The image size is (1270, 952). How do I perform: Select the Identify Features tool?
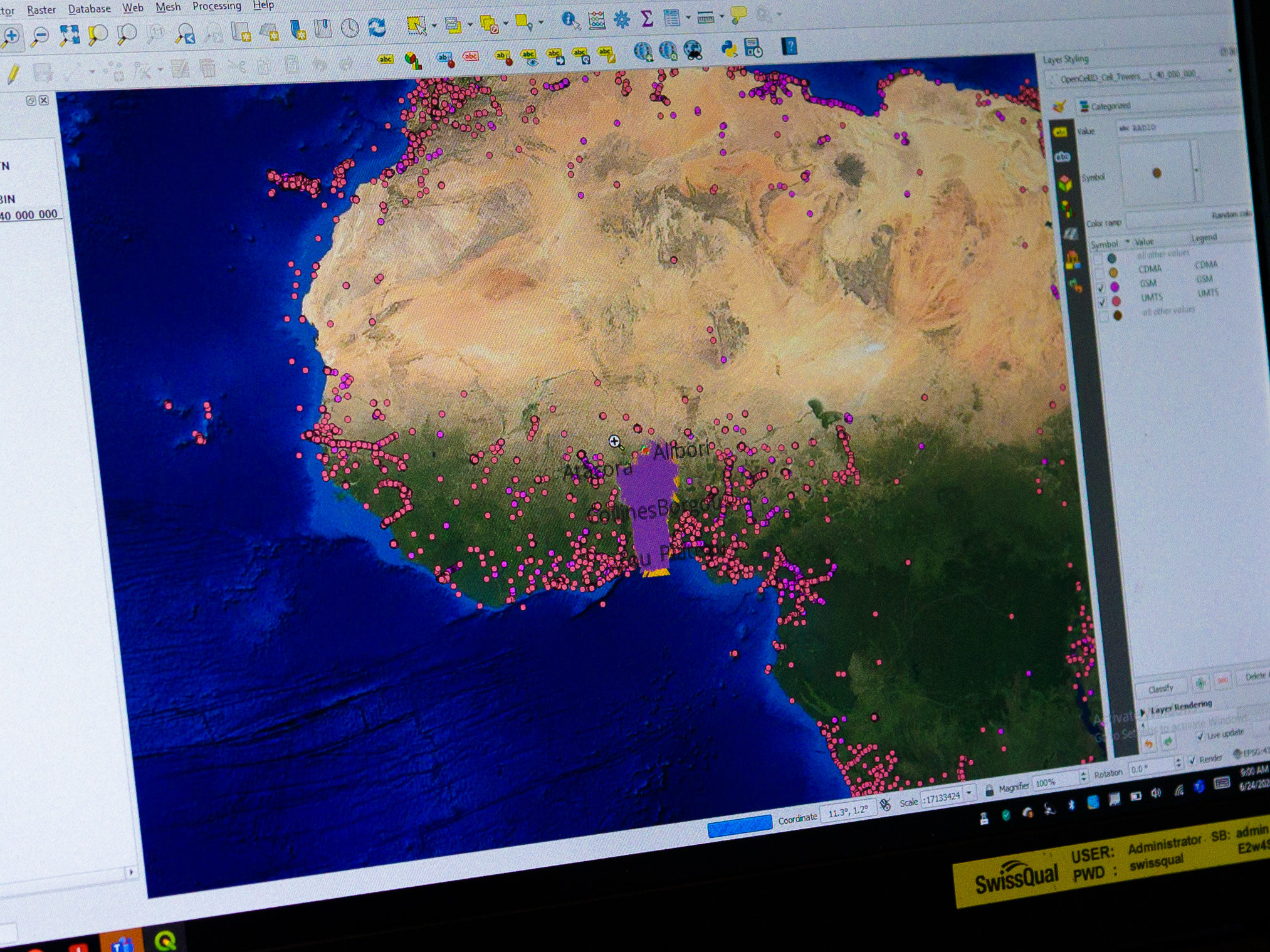pyautogui.click(x=570, y=21)
